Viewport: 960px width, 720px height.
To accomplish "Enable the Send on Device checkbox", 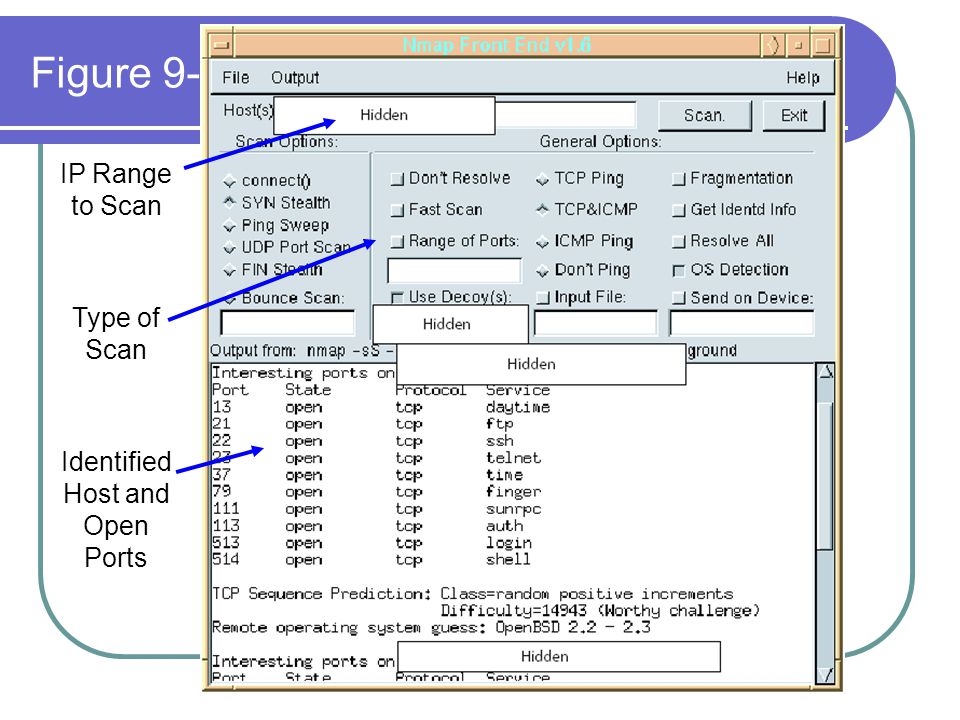I will pyautogui.click(x=678, y=298).
